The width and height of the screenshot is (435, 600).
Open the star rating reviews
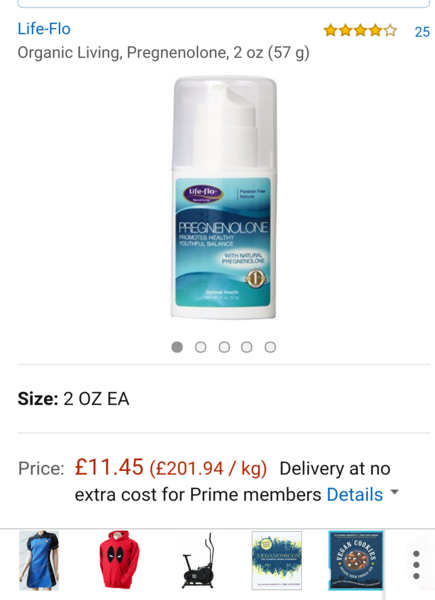tap(360, 30)
